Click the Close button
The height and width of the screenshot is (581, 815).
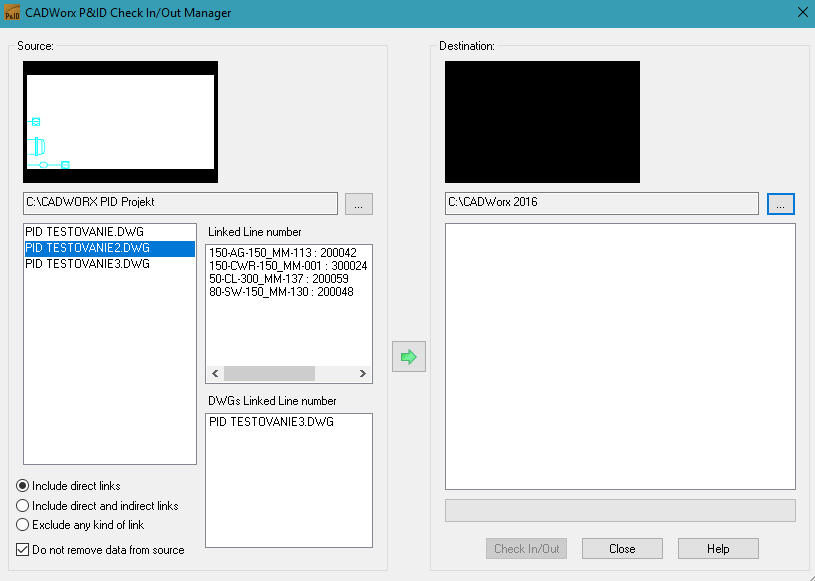click(622, 549)
